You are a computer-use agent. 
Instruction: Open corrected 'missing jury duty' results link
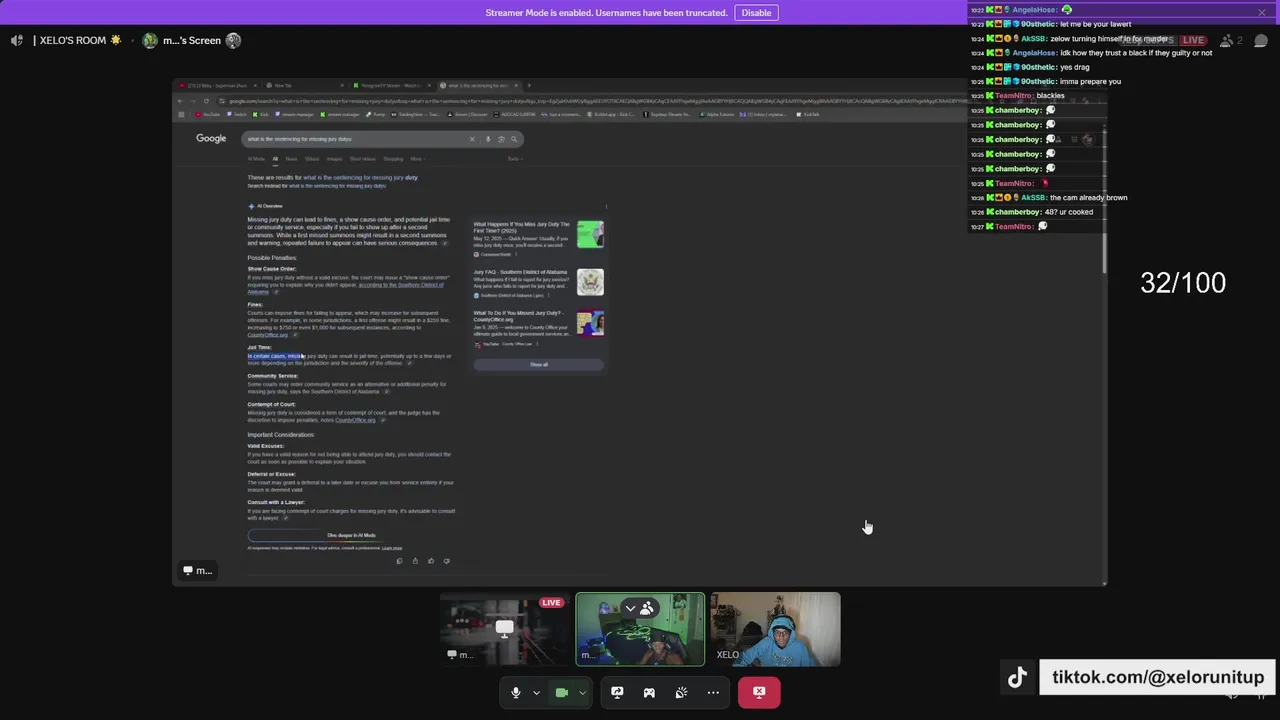pyautogui.click(x=360, y=177)
